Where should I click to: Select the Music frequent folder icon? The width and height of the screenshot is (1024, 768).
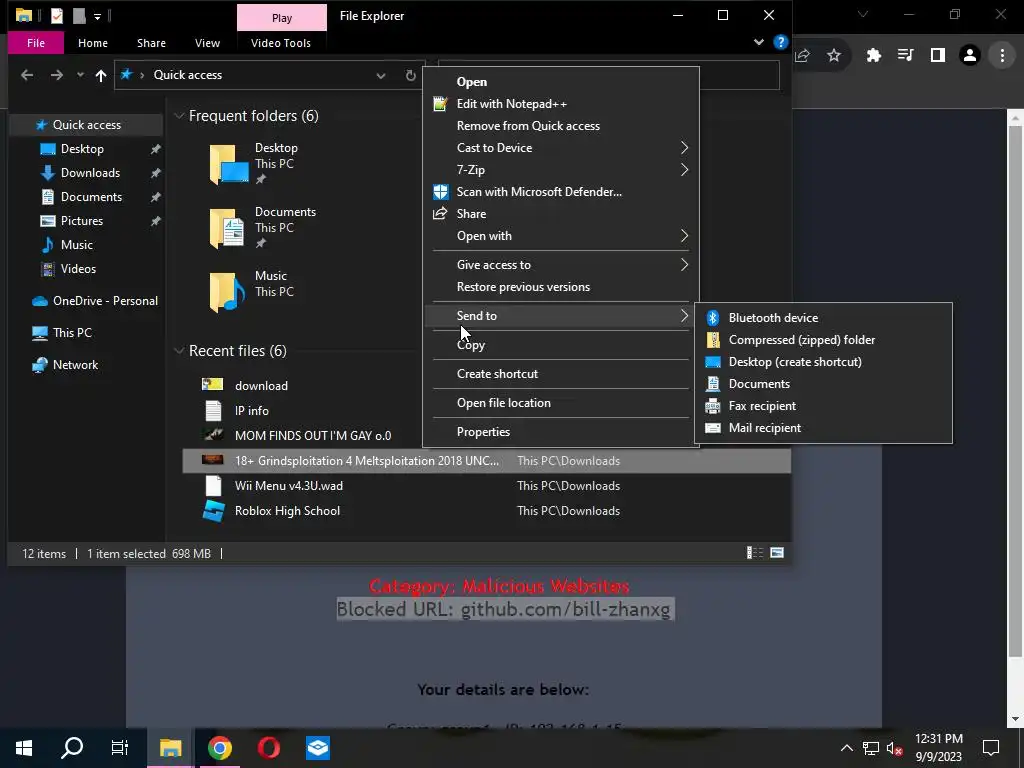[x=227, y=292]
